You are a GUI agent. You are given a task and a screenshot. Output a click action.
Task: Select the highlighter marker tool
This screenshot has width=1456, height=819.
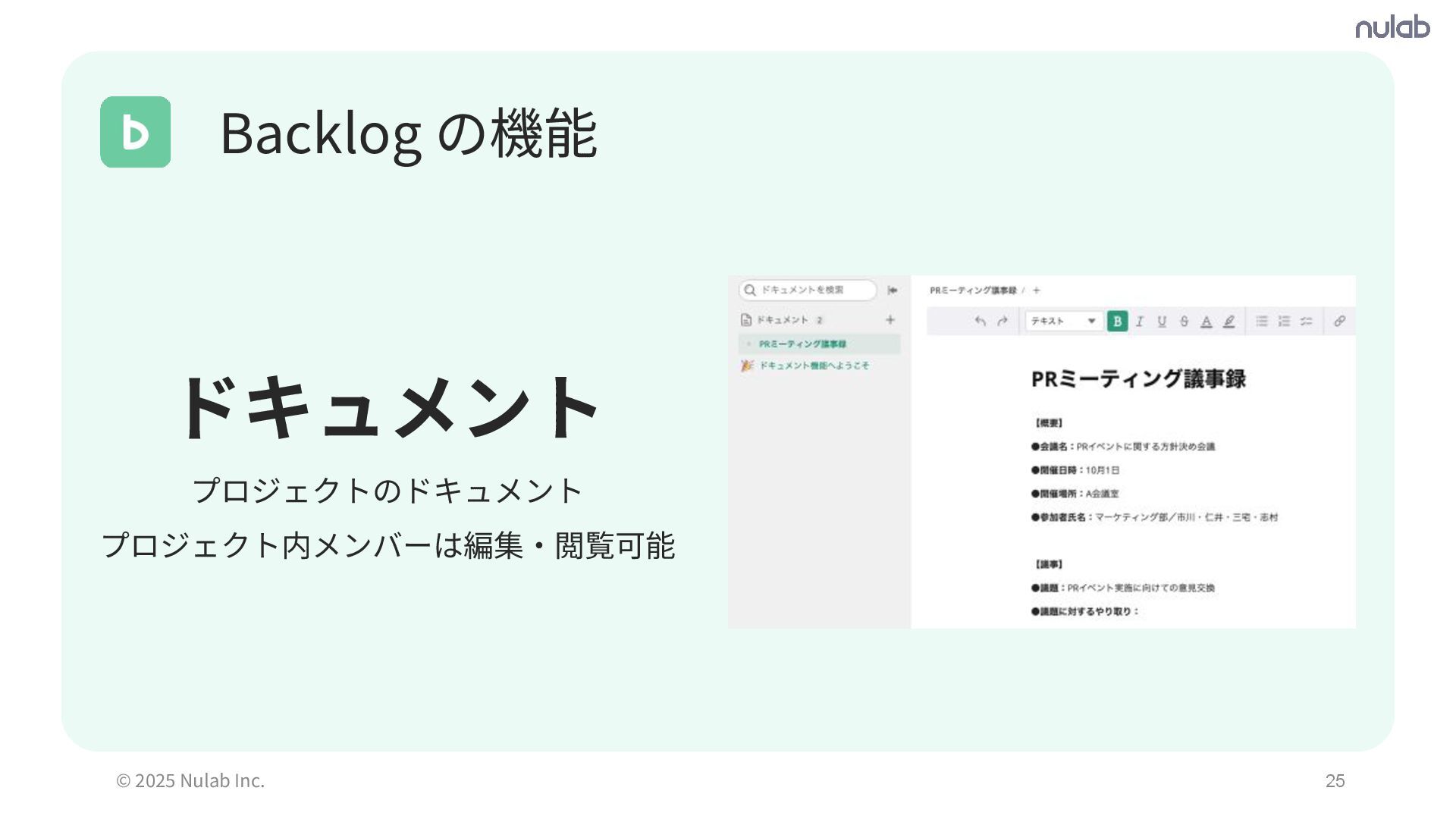(1228, 321)
